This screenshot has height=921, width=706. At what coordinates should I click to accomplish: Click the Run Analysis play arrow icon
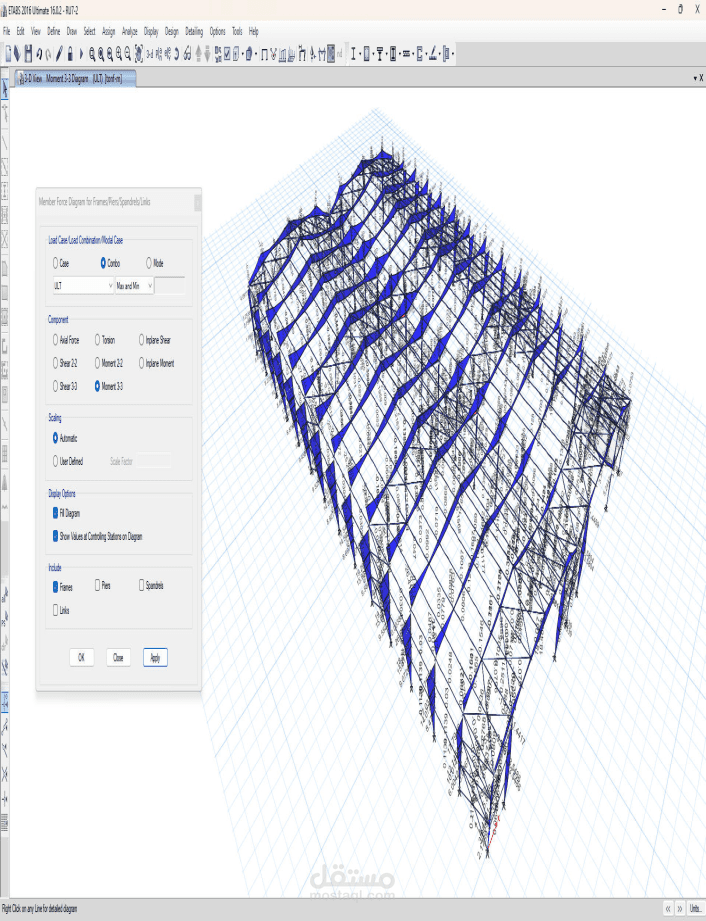click(81, 54)
